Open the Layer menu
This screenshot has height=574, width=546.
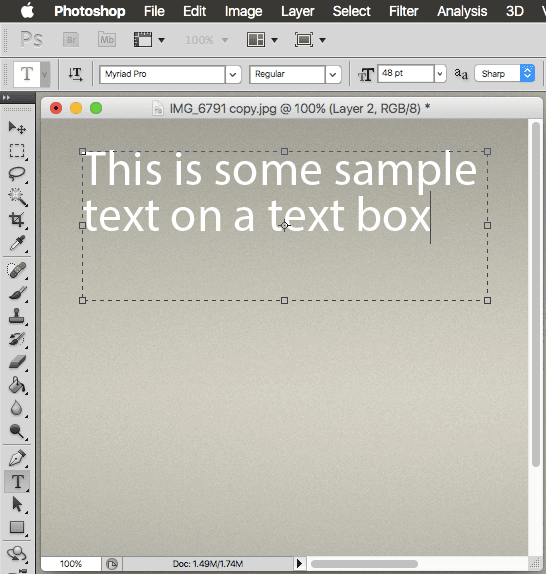pyautogui.click(x=298, y=11)
